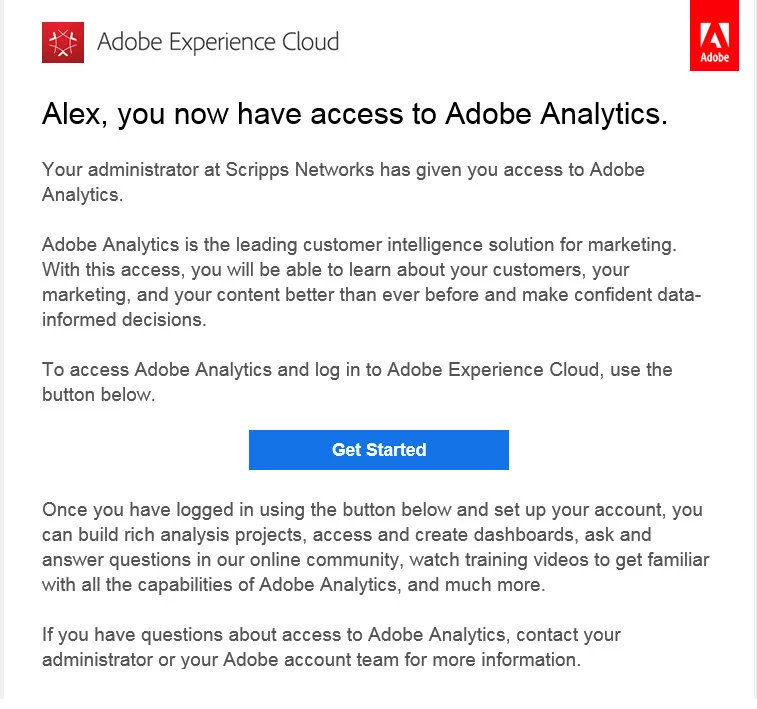Click the line starting "Once you have logged in"
This screenshot has width=757, height=709.
[x=372, y=510]
